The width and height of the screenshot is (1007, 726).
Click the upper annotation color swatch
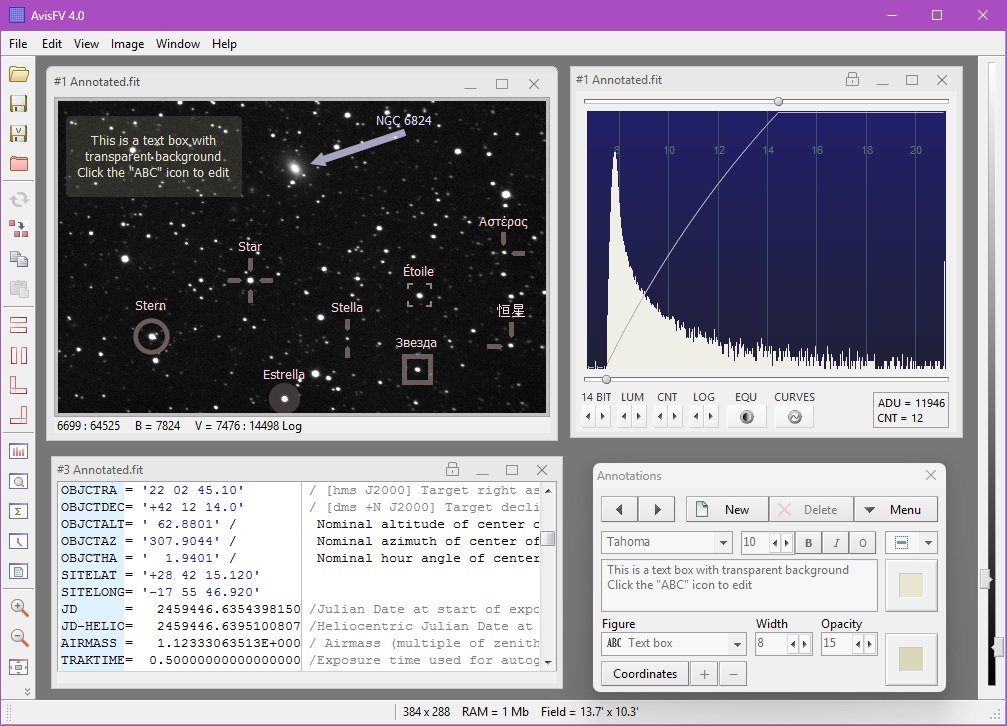click(x=911, y=585)
